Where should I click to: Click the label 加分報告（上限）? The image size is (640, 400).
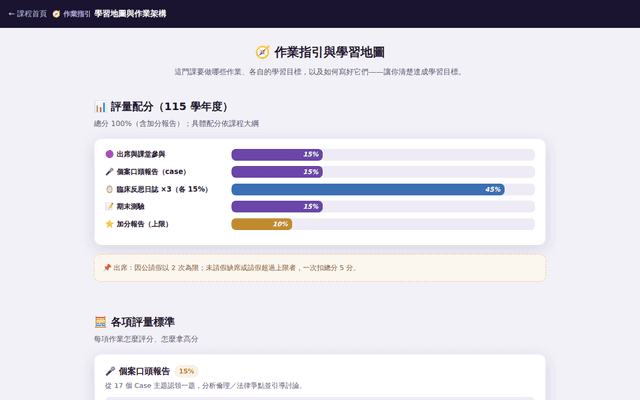pyautogui.click(x=142, y=224)
